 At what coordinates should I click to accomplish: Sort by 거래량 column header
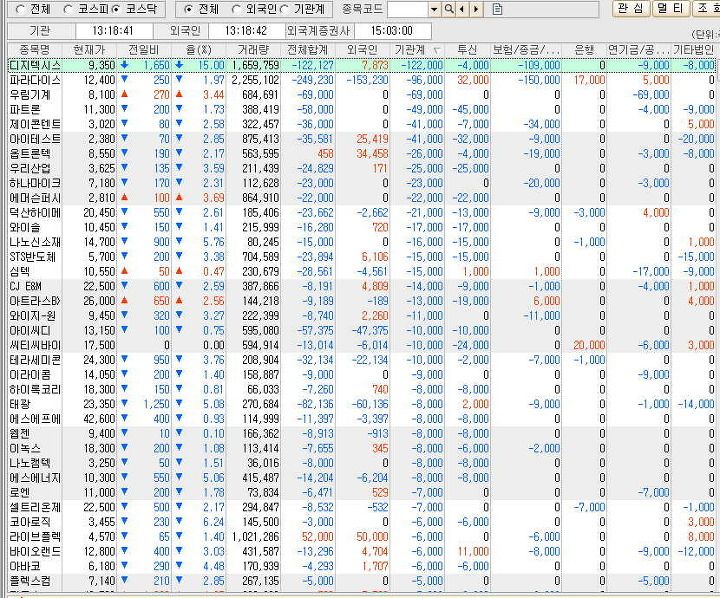(x=253, y=50)
